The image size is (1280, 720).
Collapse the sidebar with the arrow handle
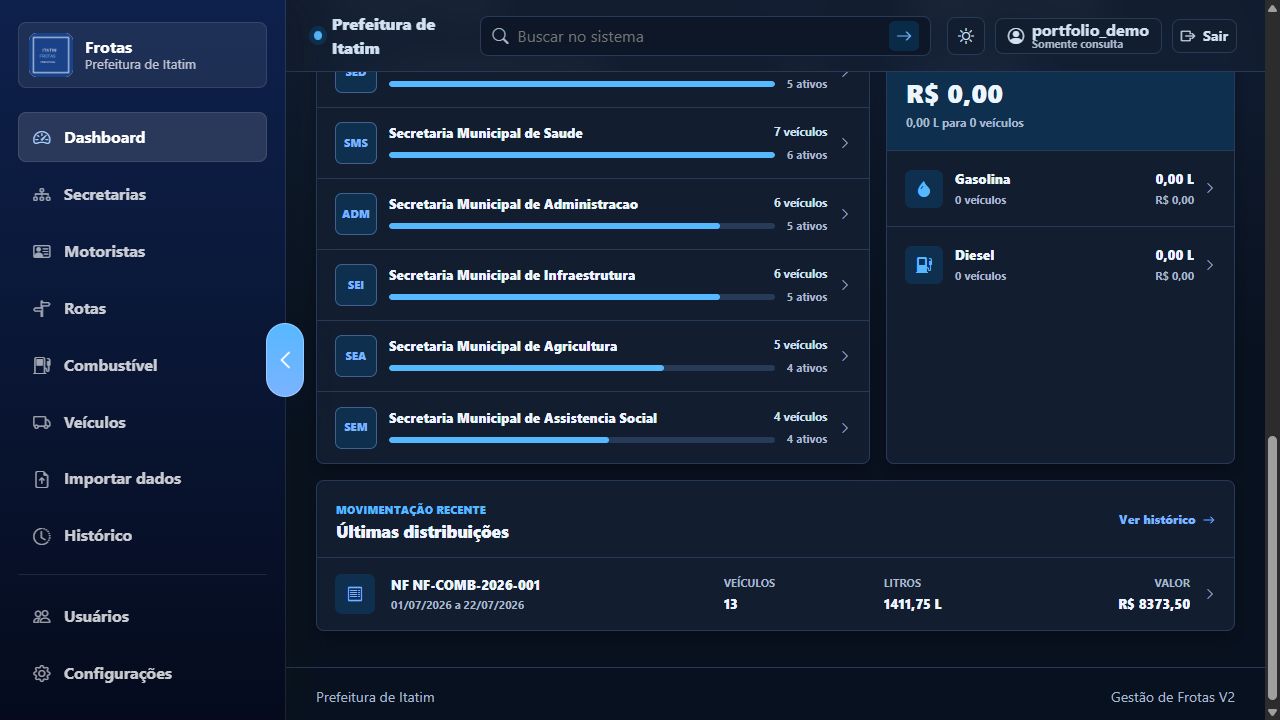point(285,360)
